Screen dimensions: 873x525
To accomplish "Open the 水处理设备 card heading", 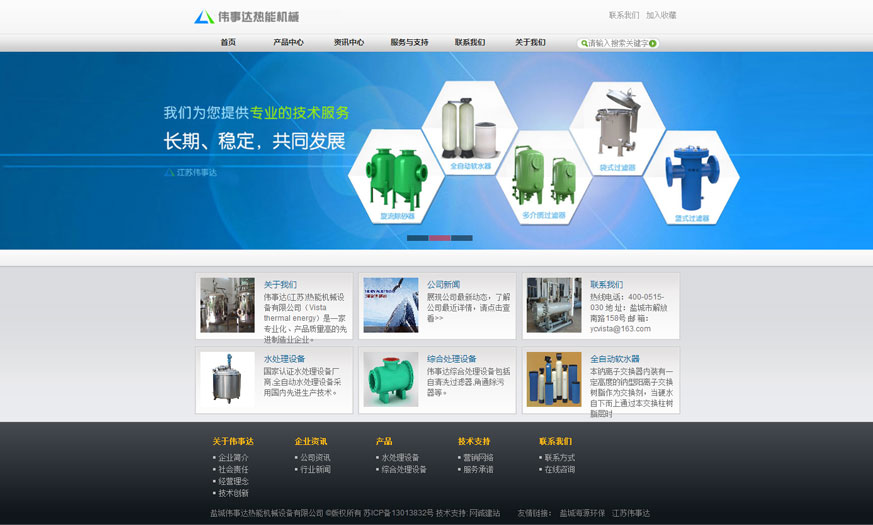I will pyautogui.click(x=284, y=359).
